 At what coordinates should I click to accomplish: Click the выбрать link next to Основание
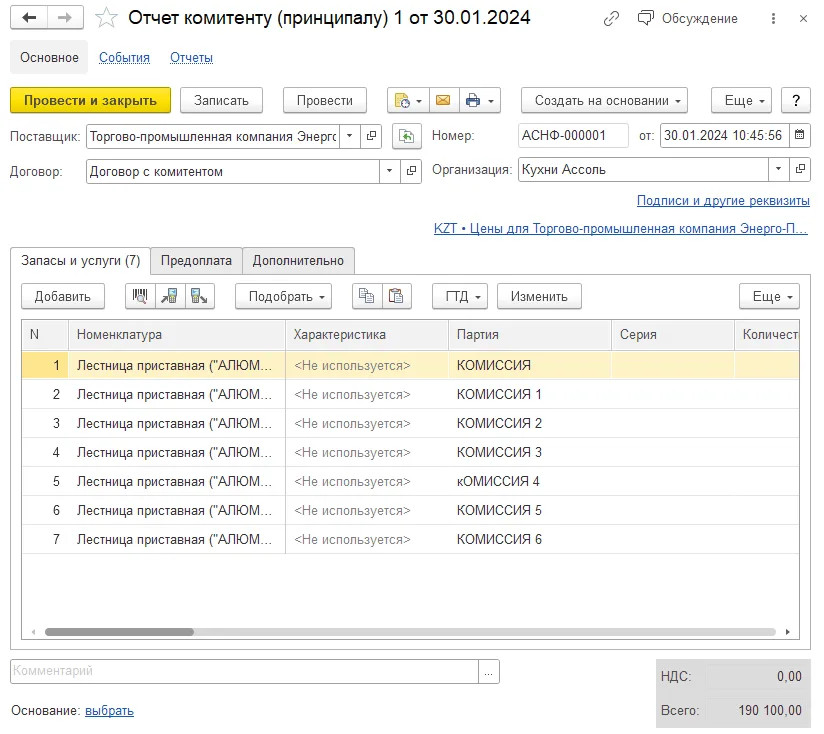point(109,710)
